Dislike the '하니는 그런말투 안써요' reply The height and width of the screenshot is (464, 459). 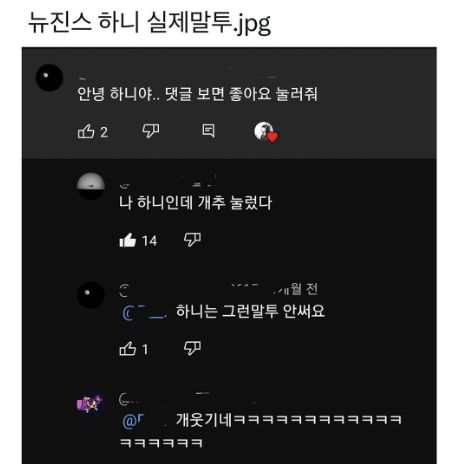tap(192, 348)
